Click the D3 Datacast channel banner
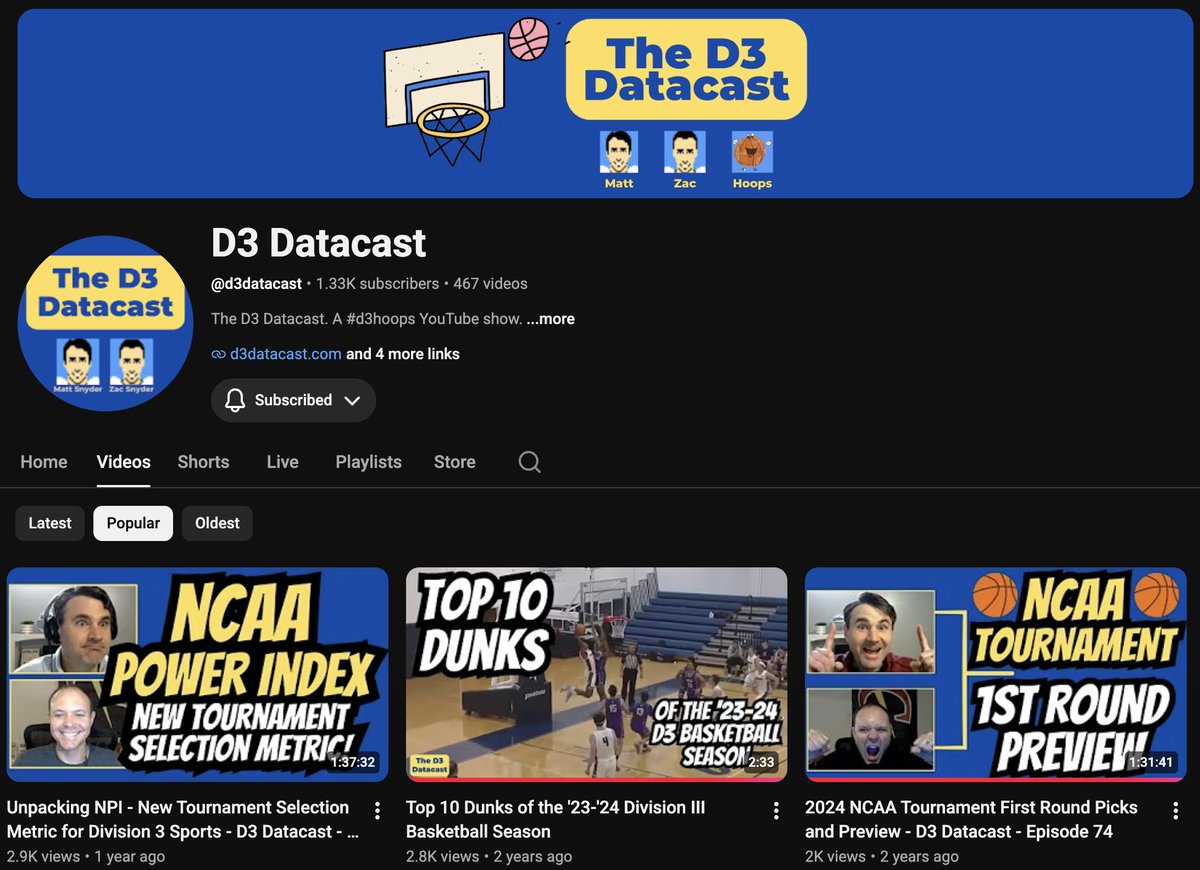Image resolution: width=1200 pixels, height=870 pixels. pos(605,104)
